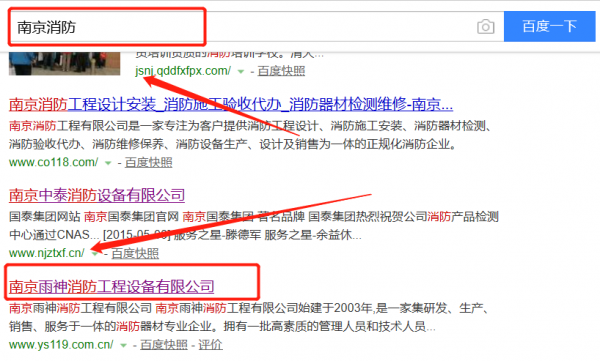This screenshot has width=600, height=361.
Task: Open the www.ys119.com.cn URL link
Action: click(61, 345)
